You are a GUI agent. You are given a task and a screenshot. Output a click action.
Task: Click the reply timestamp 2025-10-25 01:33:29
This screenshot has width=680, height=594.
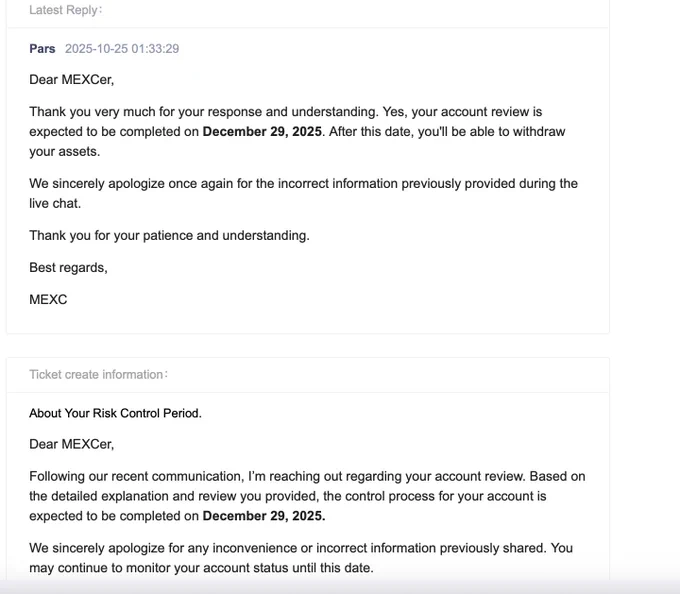pyautogui.click(x=122, y=48)
